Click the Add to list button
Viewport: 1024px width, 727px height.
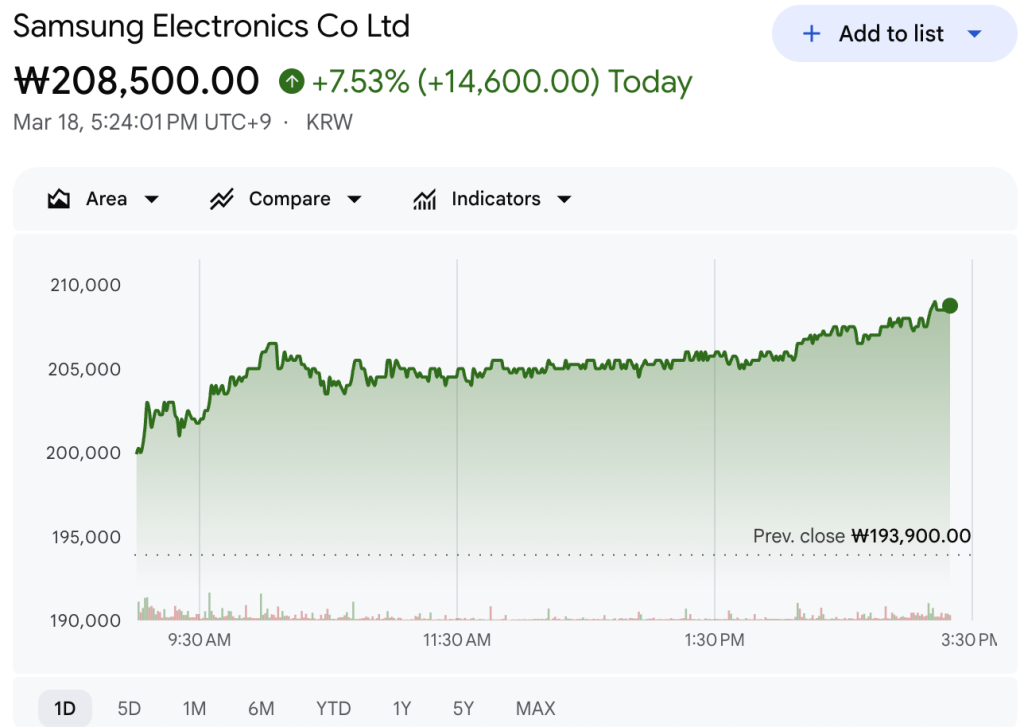[x=890, y=34]
